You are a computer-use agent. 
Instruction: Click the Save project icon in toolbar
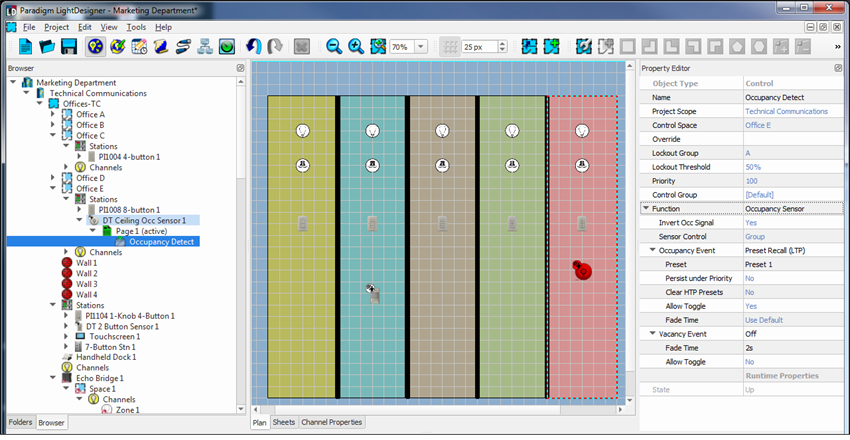click(69, 47)
